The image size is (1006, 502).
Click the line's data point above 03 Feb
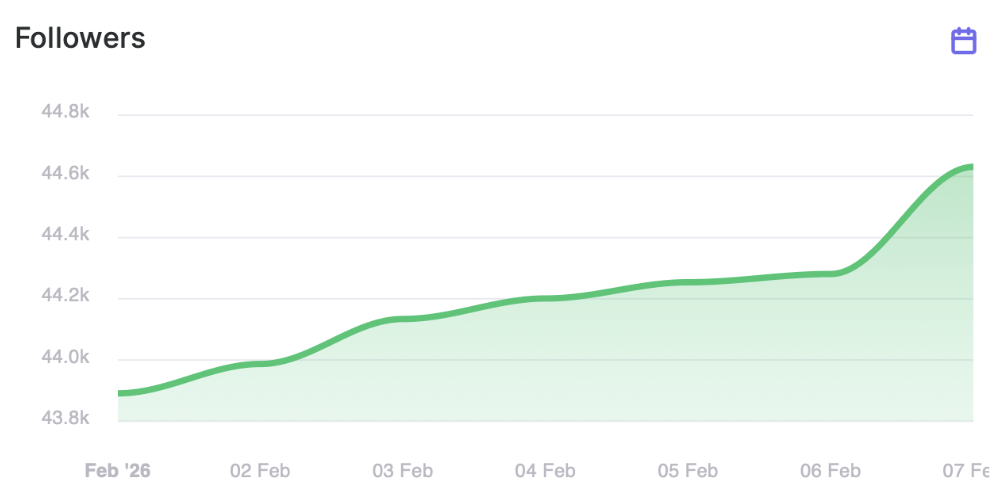403,319
